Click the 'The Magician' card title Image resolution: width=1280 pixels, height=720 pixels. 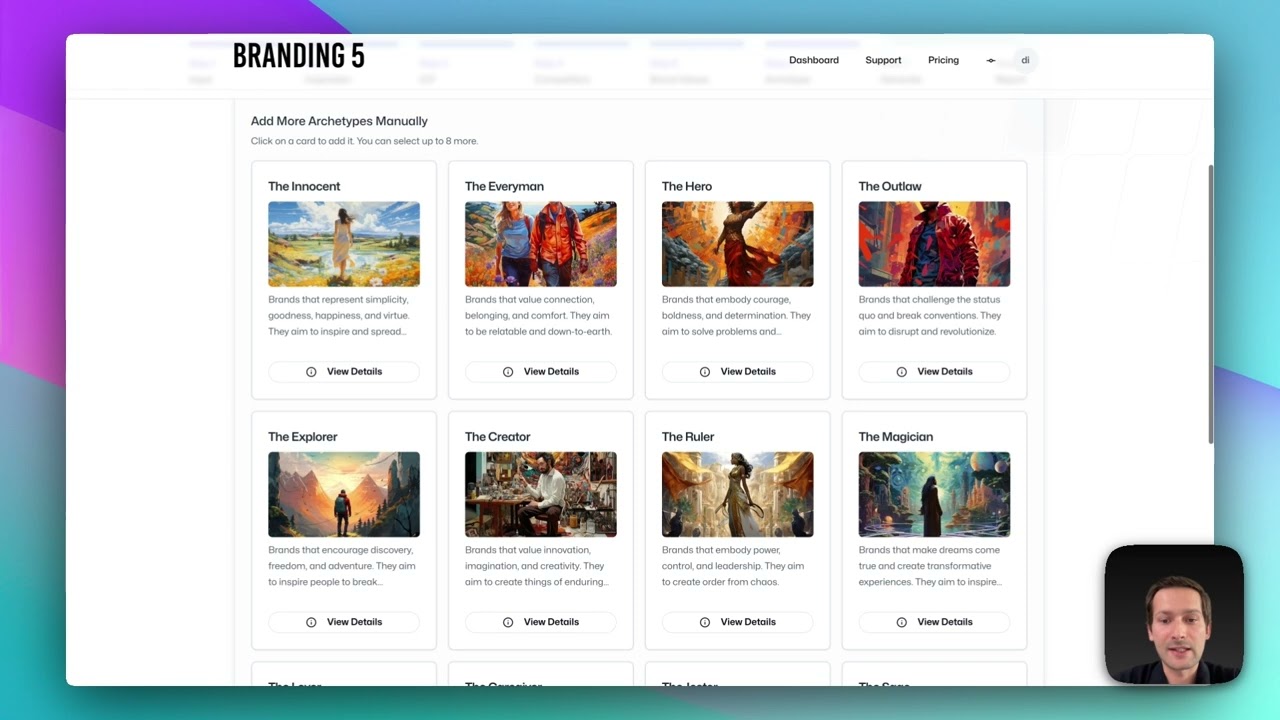pos(896,437)
